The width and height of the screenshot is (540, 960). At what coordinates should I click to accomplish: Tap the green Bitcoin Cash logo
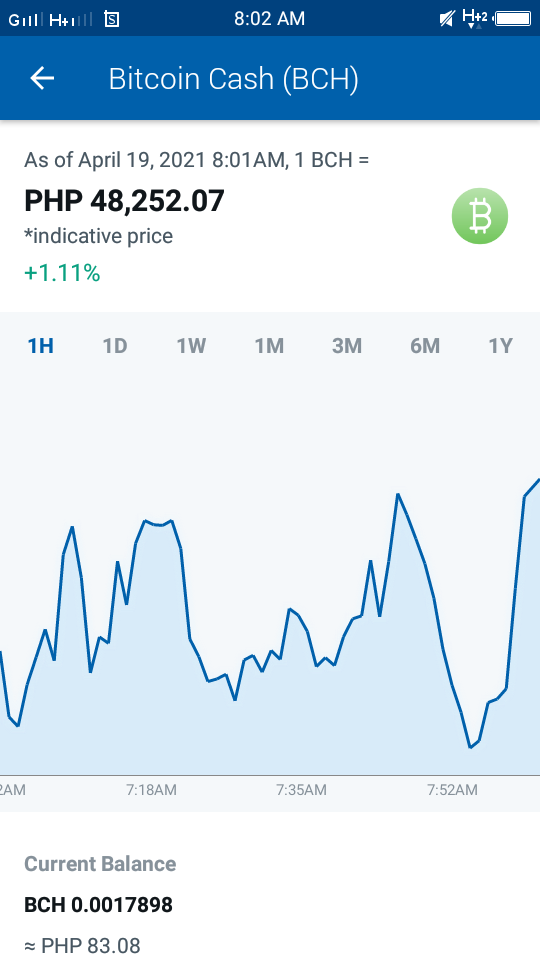click(x=480, y=216)
